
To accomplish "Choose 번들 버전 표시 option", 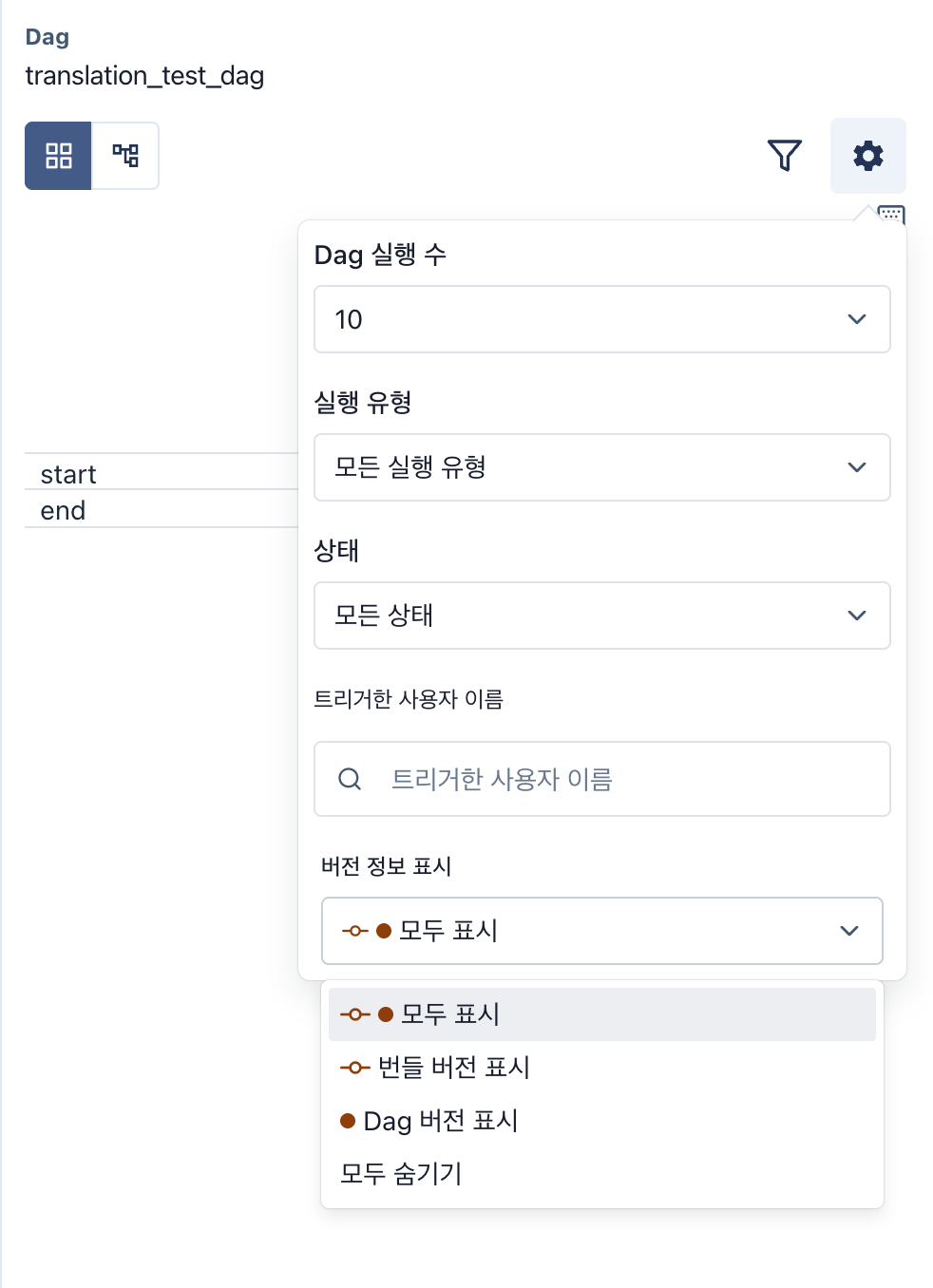I will point(454,1068).
